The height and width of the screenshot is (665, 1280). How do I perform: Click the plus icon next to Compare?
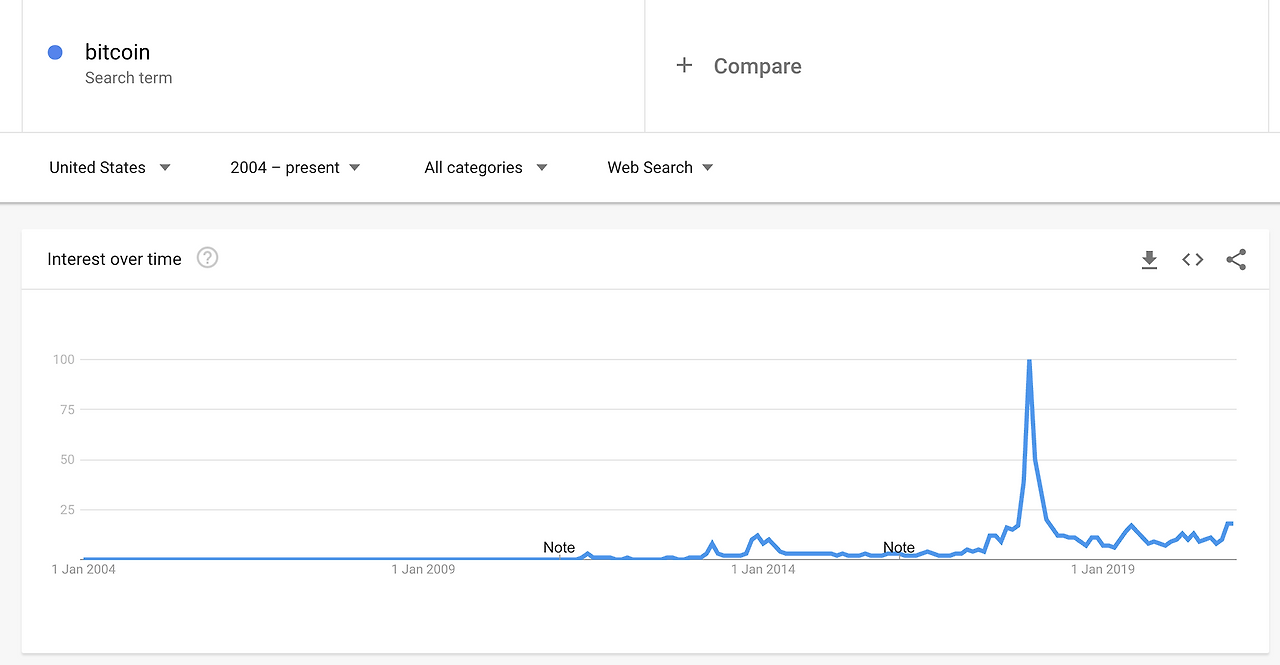pyautogui.click(x=684, y=65)
